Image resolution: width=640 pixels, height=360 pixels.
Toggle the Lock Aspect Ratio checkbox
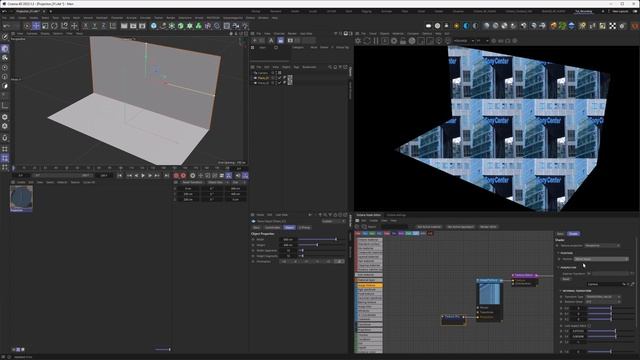(x=589, y=326)
